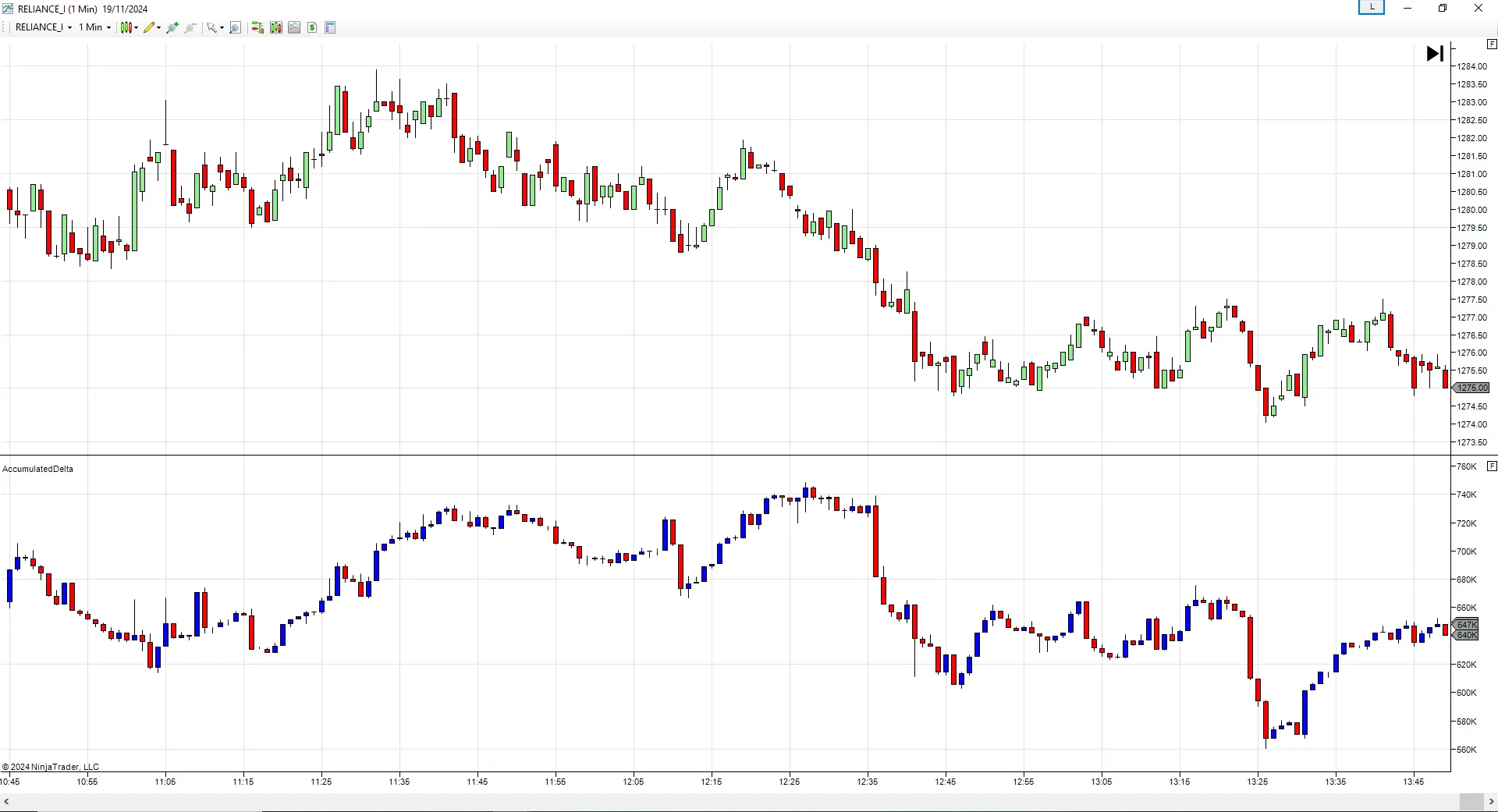Screen dimensions: 1498x812
Task: Click the delta value marker 647K
Action: (x=1466, y=625)
